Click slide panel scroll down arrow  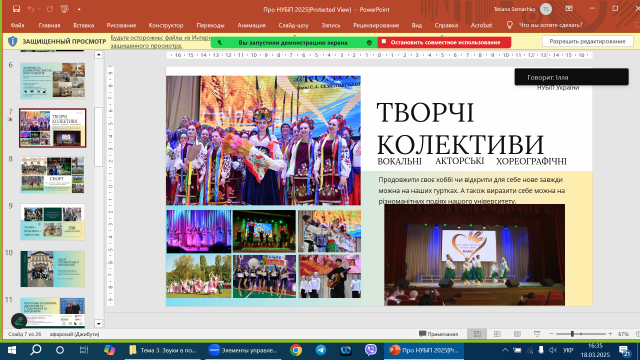pyautogui.click(x=98, y=324)
